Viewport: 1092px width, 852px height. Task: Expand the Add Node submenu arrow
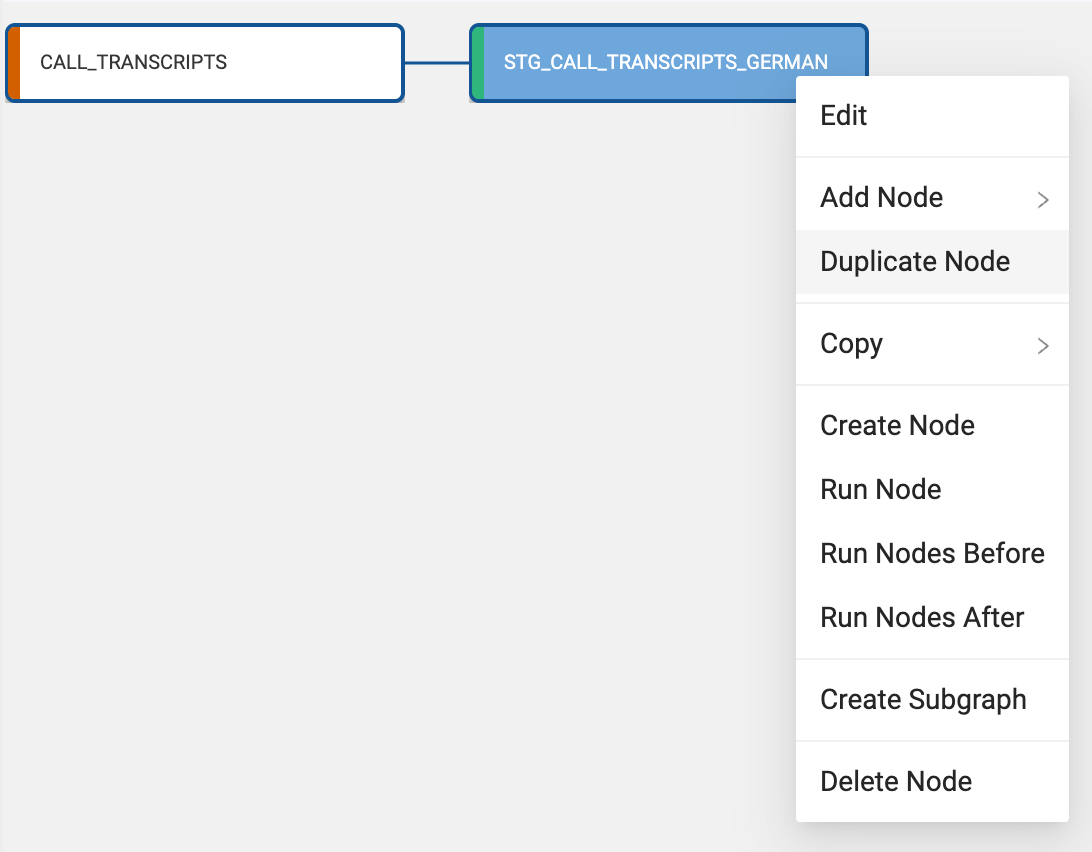point(1043,199)
